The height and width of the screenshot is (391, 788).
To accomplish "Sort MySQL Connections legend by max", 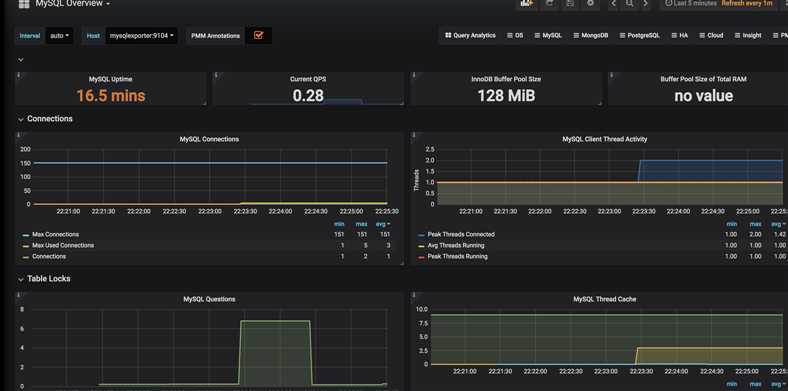I will coord(361,224).
